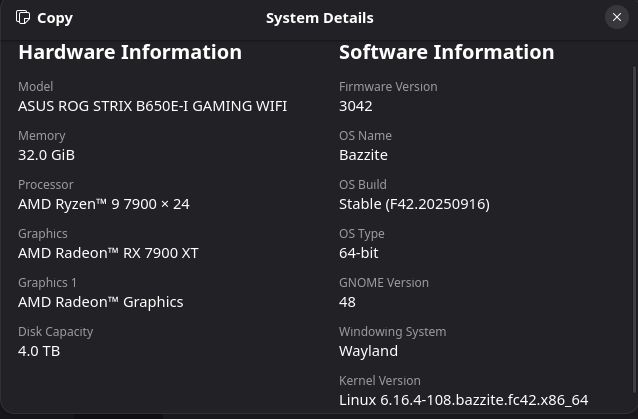Click the "Windowing System" field label
This screenshot has width=638, height=419.
(x=393, y=332)
